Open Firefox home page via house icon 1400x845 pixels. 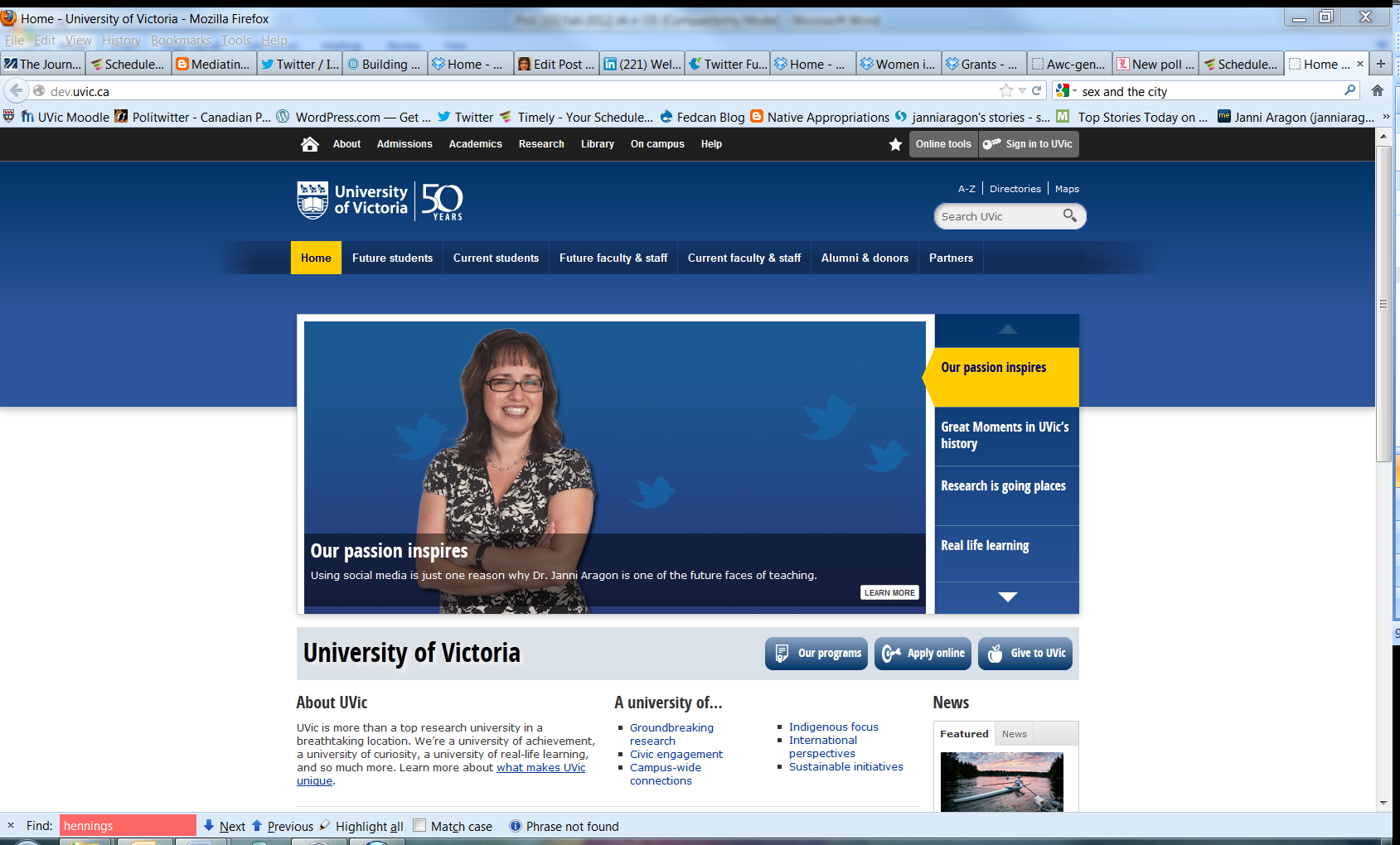point(1378,91)
